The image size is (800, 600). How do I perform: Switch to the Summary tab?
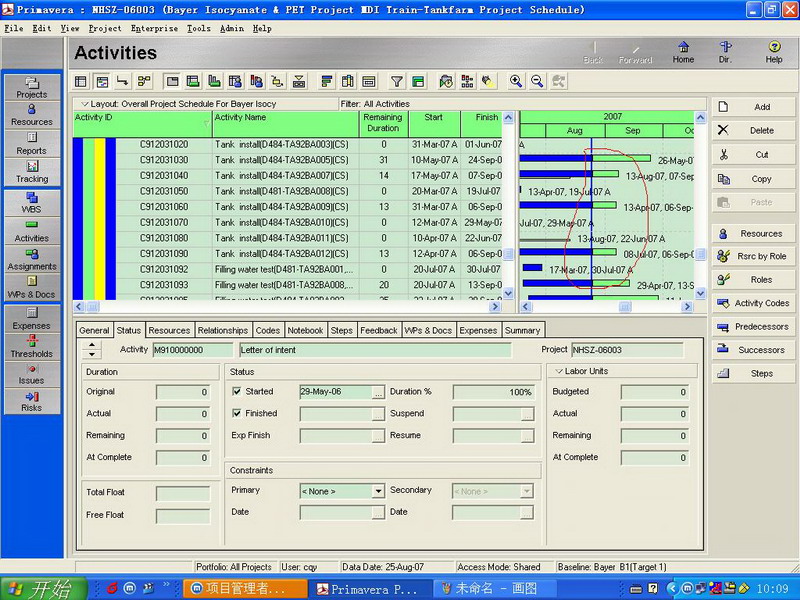pos(522,330)
